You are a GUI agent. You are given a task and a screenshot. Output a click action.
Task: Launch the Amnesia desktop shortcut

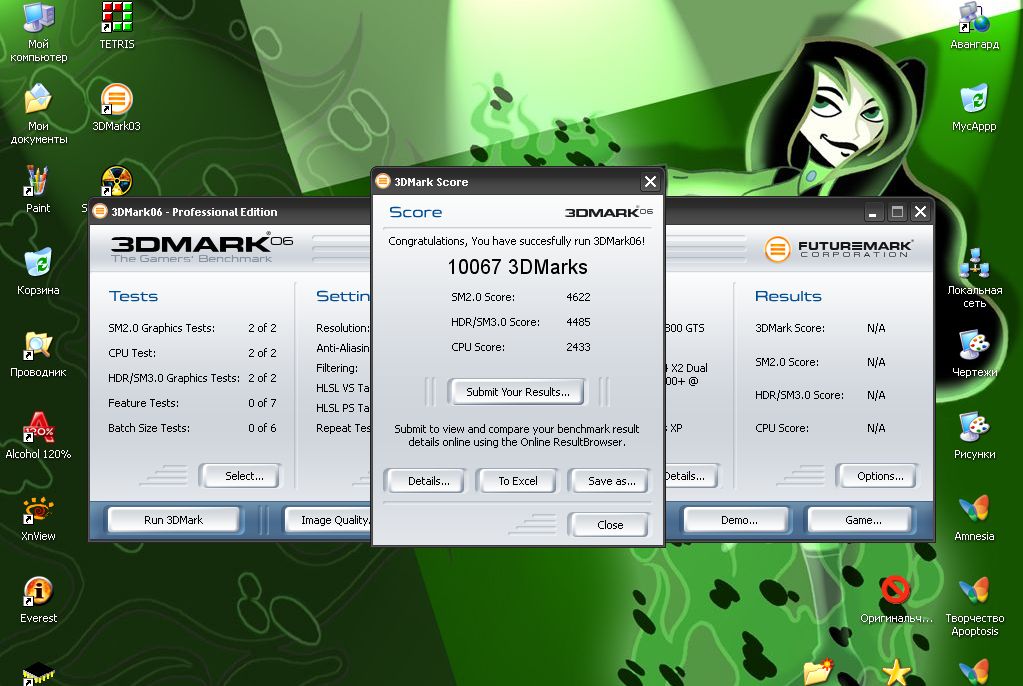pos(974,518)
